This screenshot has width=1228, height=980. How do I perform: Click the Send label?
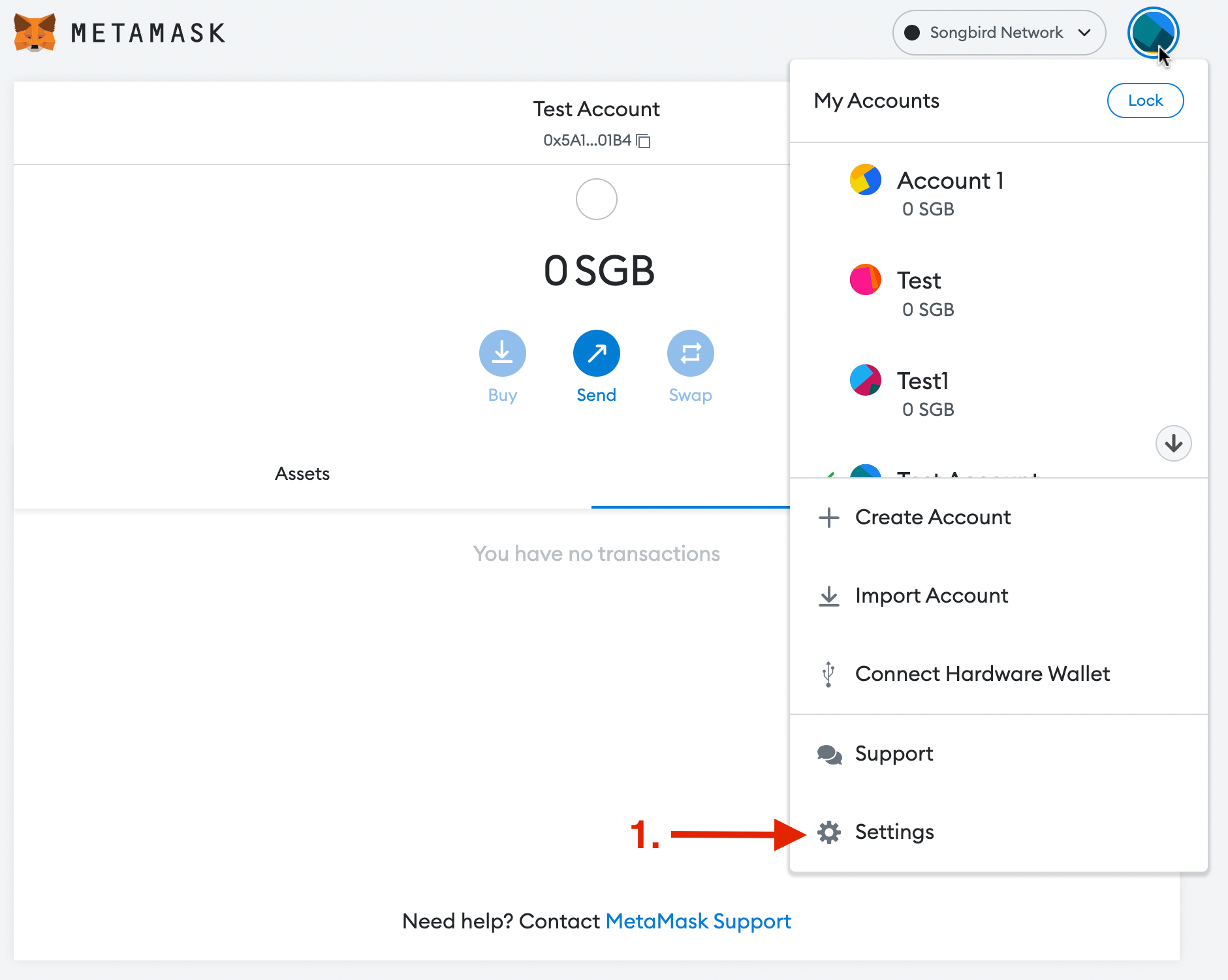tap(597, 395)
